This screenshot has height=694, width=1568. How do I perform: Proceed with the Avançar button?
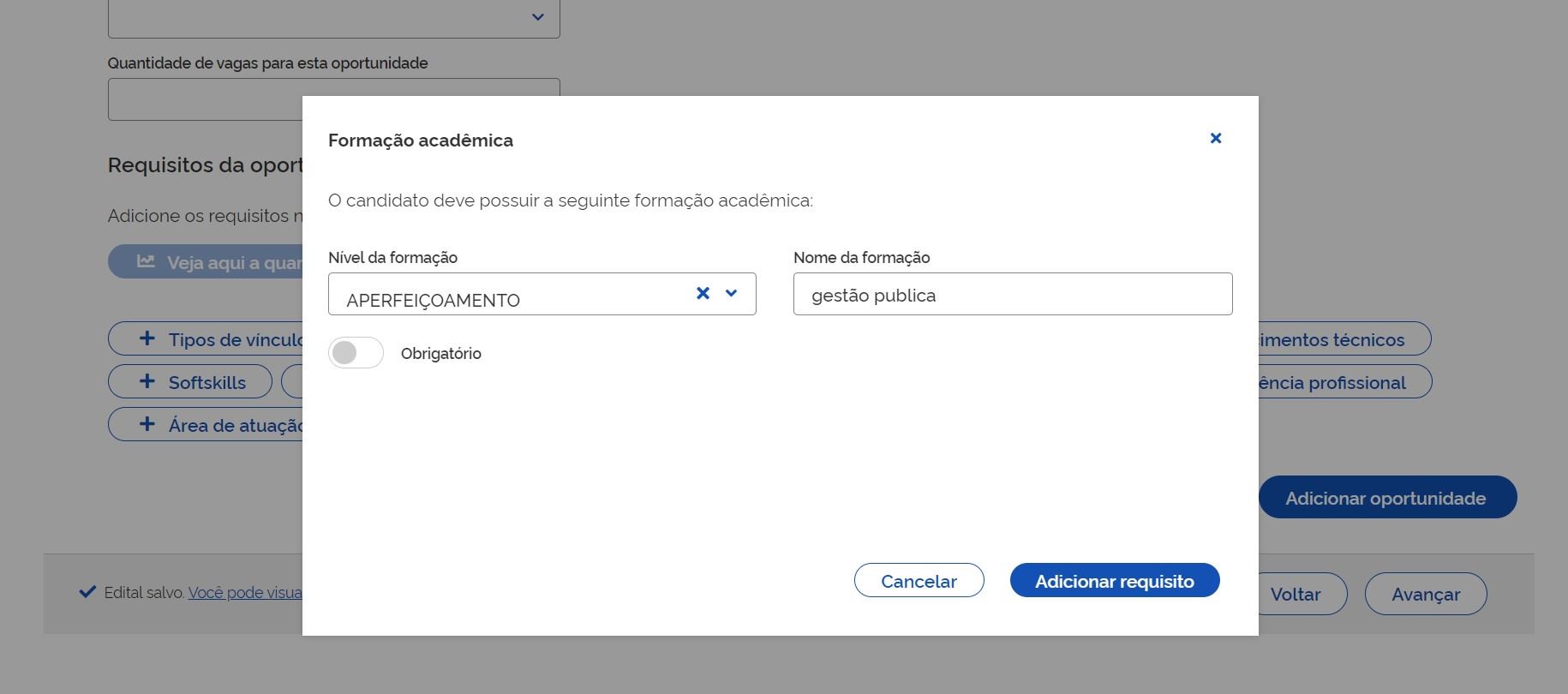(x=1425, y=594)
